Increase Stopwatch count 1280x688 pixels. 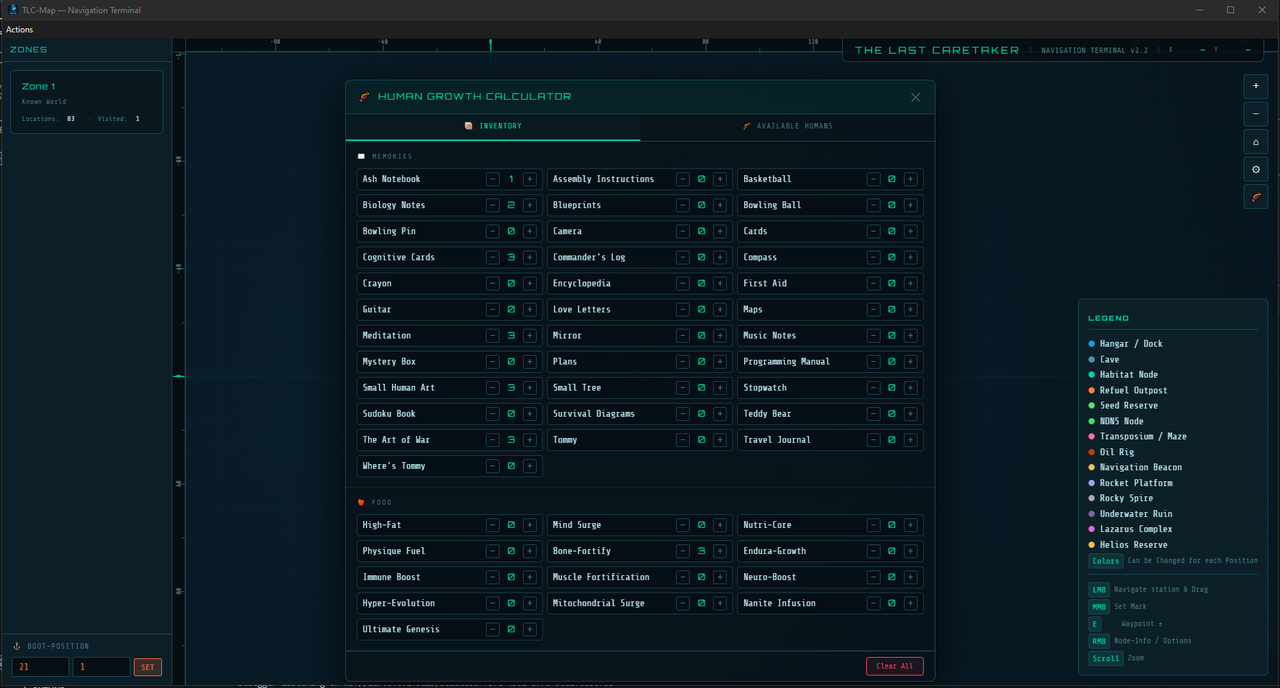tap(910, 387)
